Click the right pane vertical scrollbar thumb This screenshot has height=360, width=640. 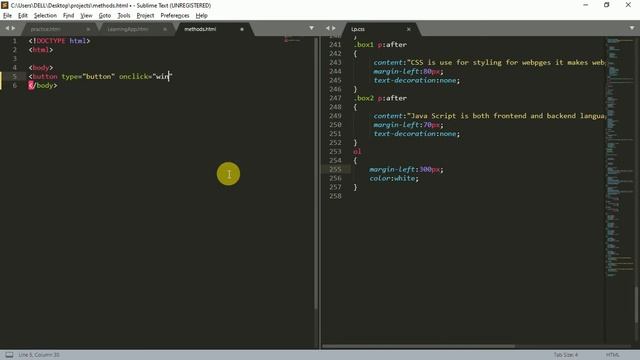pyautogui.click(x=636, y=304)
